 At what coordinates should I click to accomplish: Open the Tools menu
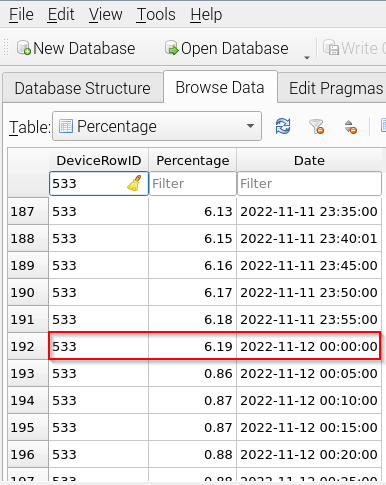pyautogui.click(x=156, y=15)
